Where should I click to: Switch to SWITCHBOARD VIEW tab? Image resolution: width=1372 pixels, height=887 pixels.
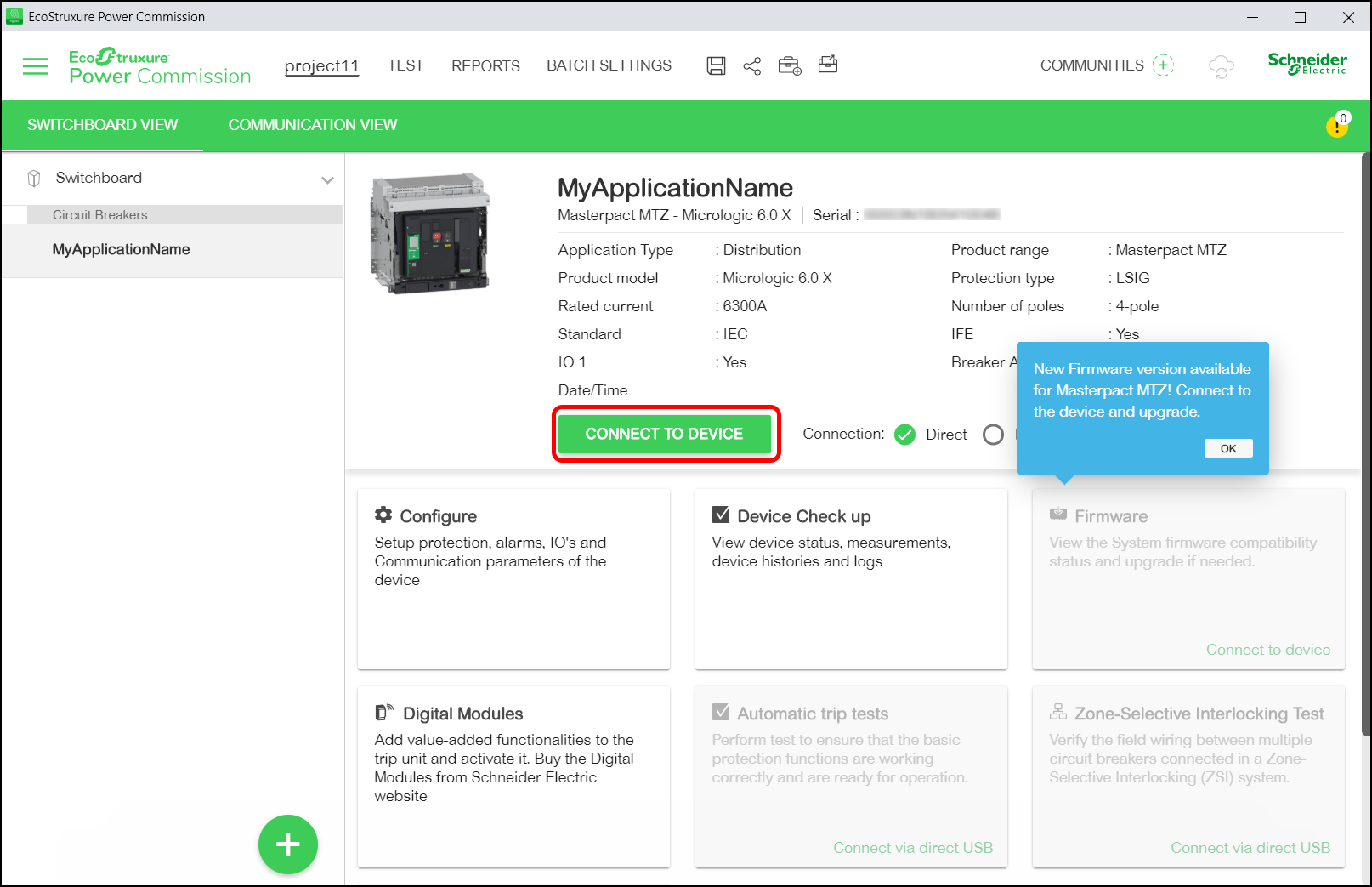tap(102, 125)
